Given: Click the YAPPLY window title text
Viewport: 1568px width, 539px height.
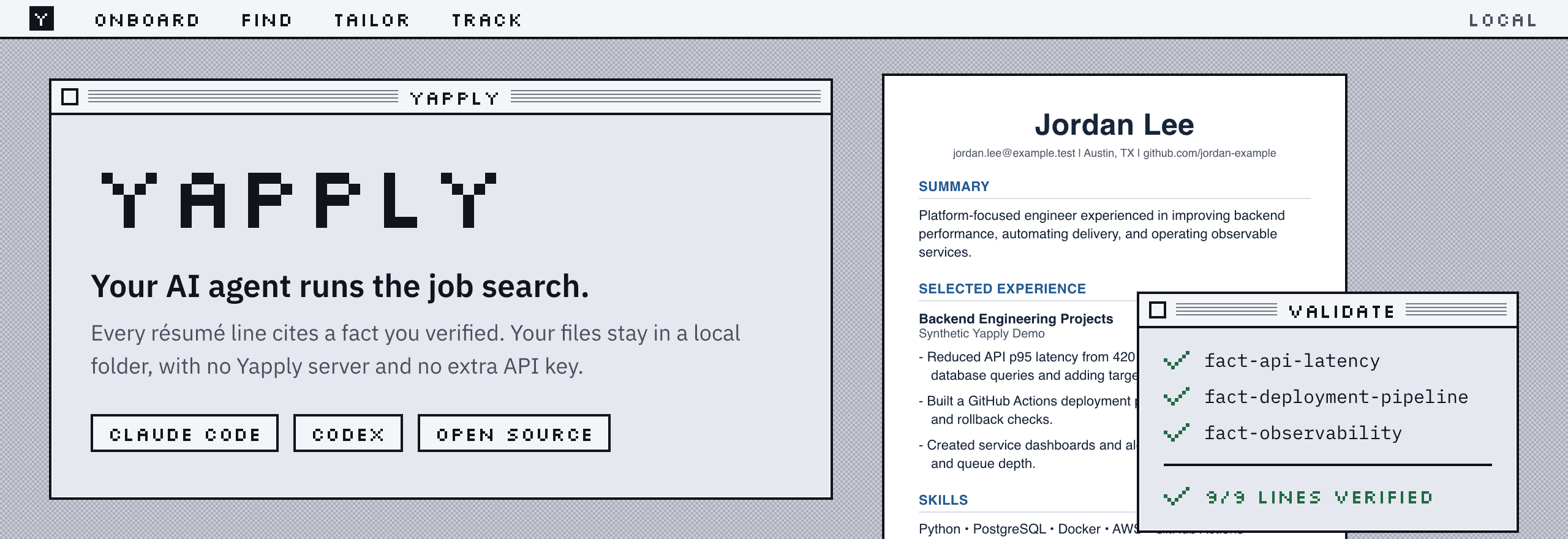Looking at the screenshot, I should click(454, 98).
